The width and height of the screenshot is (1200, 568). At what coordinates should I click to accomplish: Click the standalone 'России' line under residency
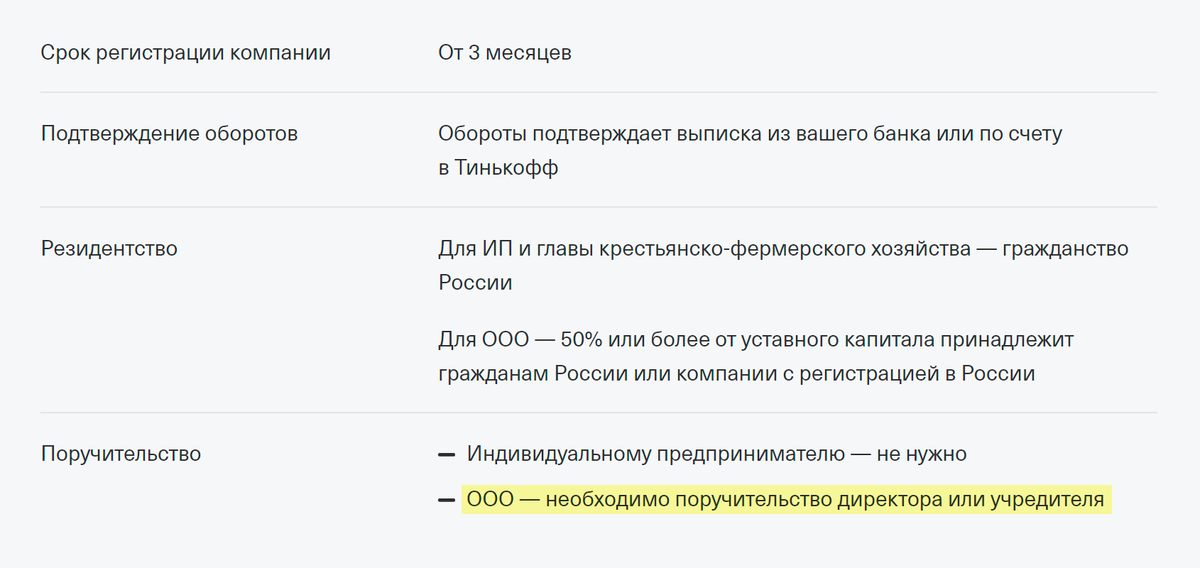point(475,283)
